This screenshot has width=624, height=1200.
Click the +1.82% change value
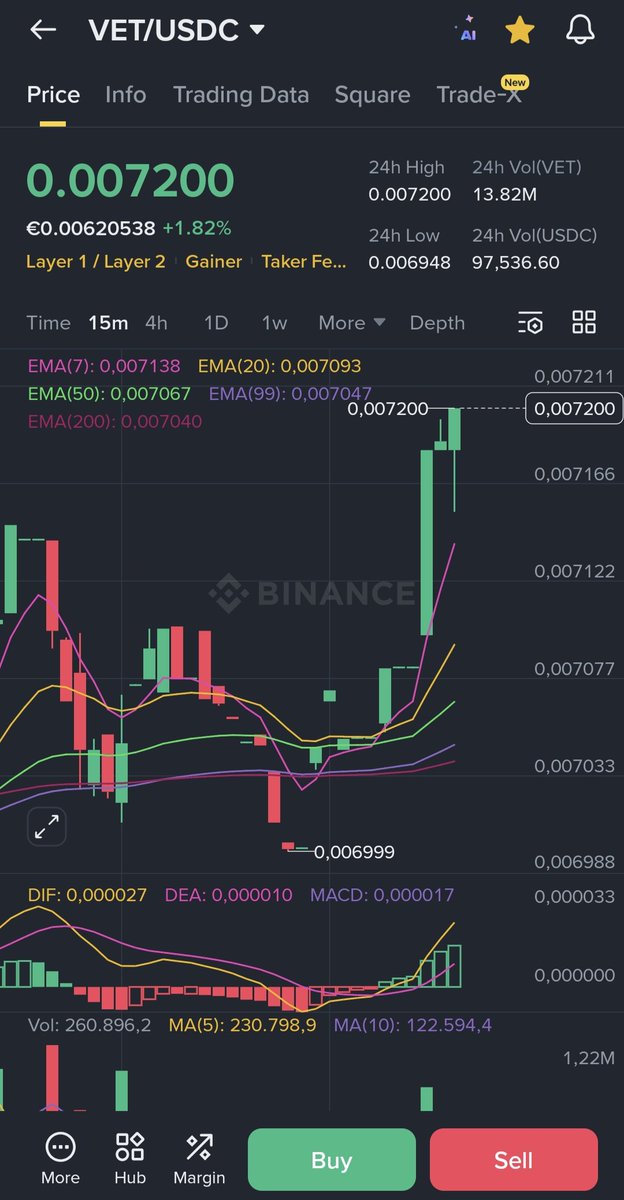(197, 228)
